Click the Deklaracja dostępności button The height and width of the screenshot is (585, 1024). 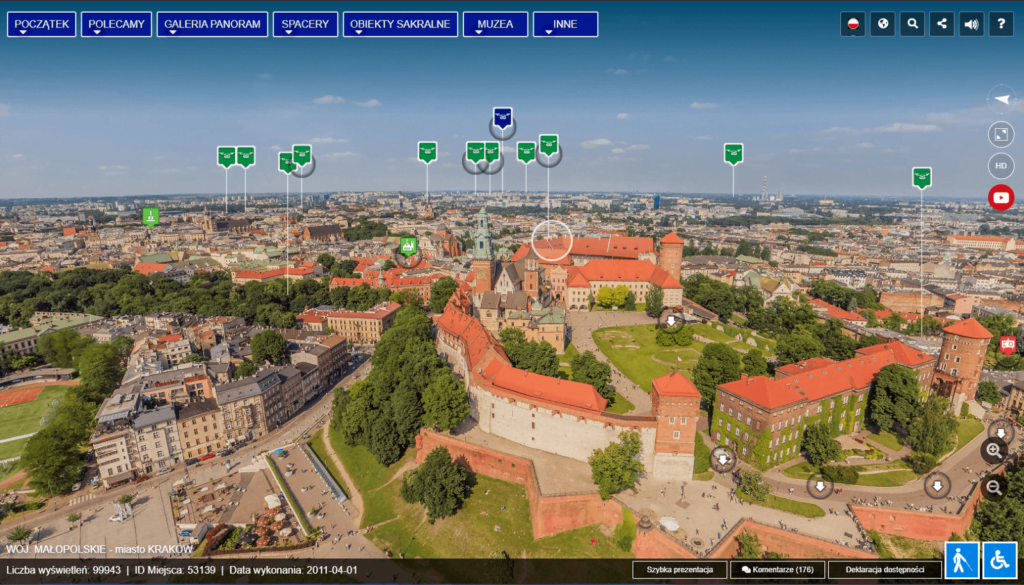886,570
